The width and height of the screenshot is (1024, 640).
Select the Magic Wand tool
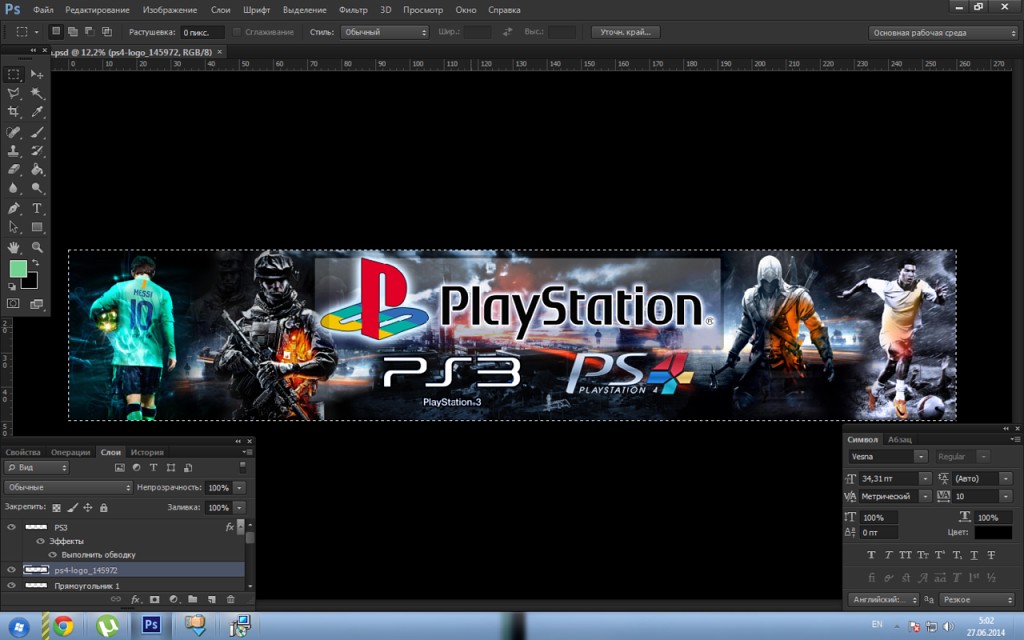(x=37, y=93)
